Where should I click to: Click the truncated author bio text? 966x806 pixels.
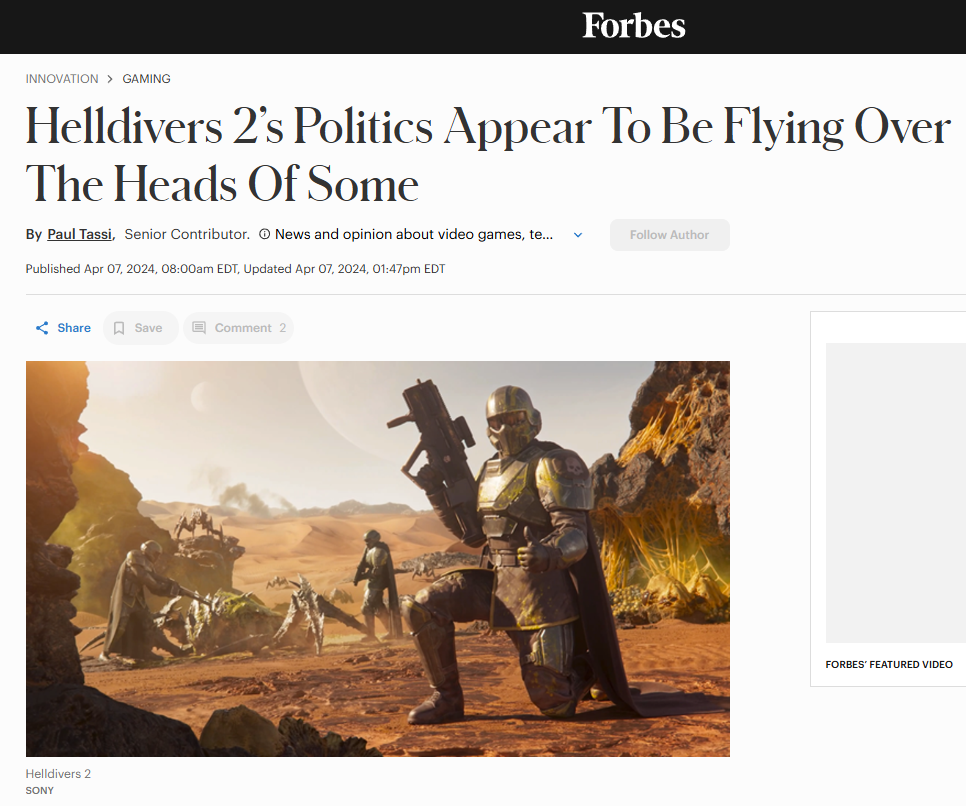[x=414, y=234]
